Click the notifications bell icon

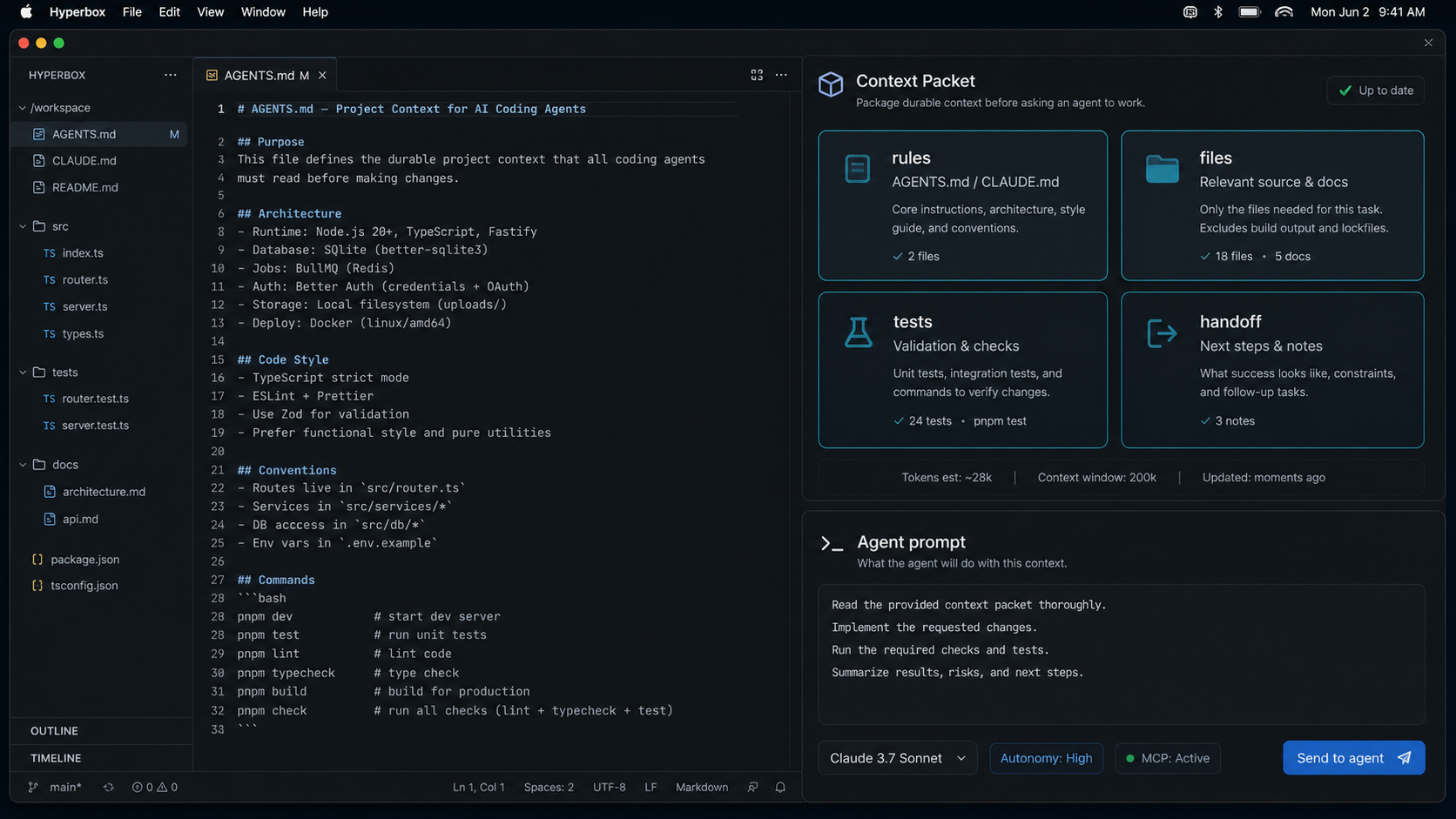point(780,787)
